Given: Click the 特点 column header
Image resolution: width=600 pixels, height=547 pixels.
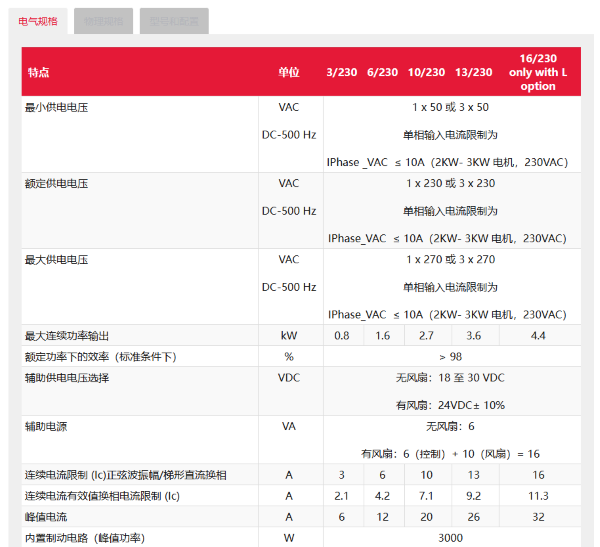Looking at the screenshot, I should point(39,72).
